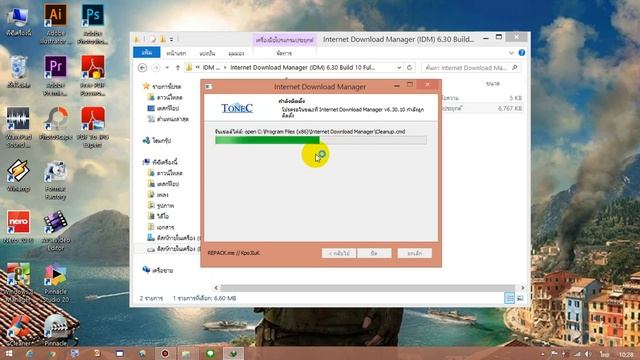The width and height of the screenshot is (640, 360).
Task: Open Adobe Photoshop desktop shortcut
Action: [x=92, y=23]
